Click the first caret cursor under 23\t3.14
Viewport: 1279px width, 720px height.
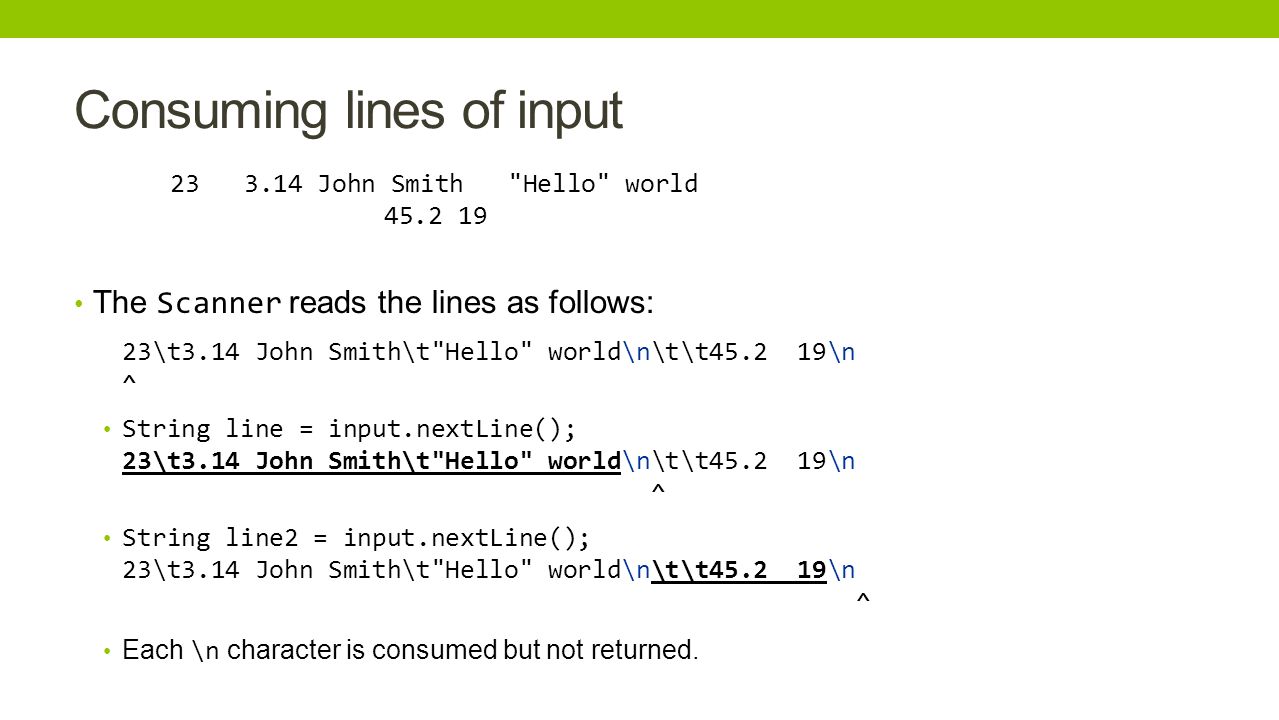(x=128, y=382)
